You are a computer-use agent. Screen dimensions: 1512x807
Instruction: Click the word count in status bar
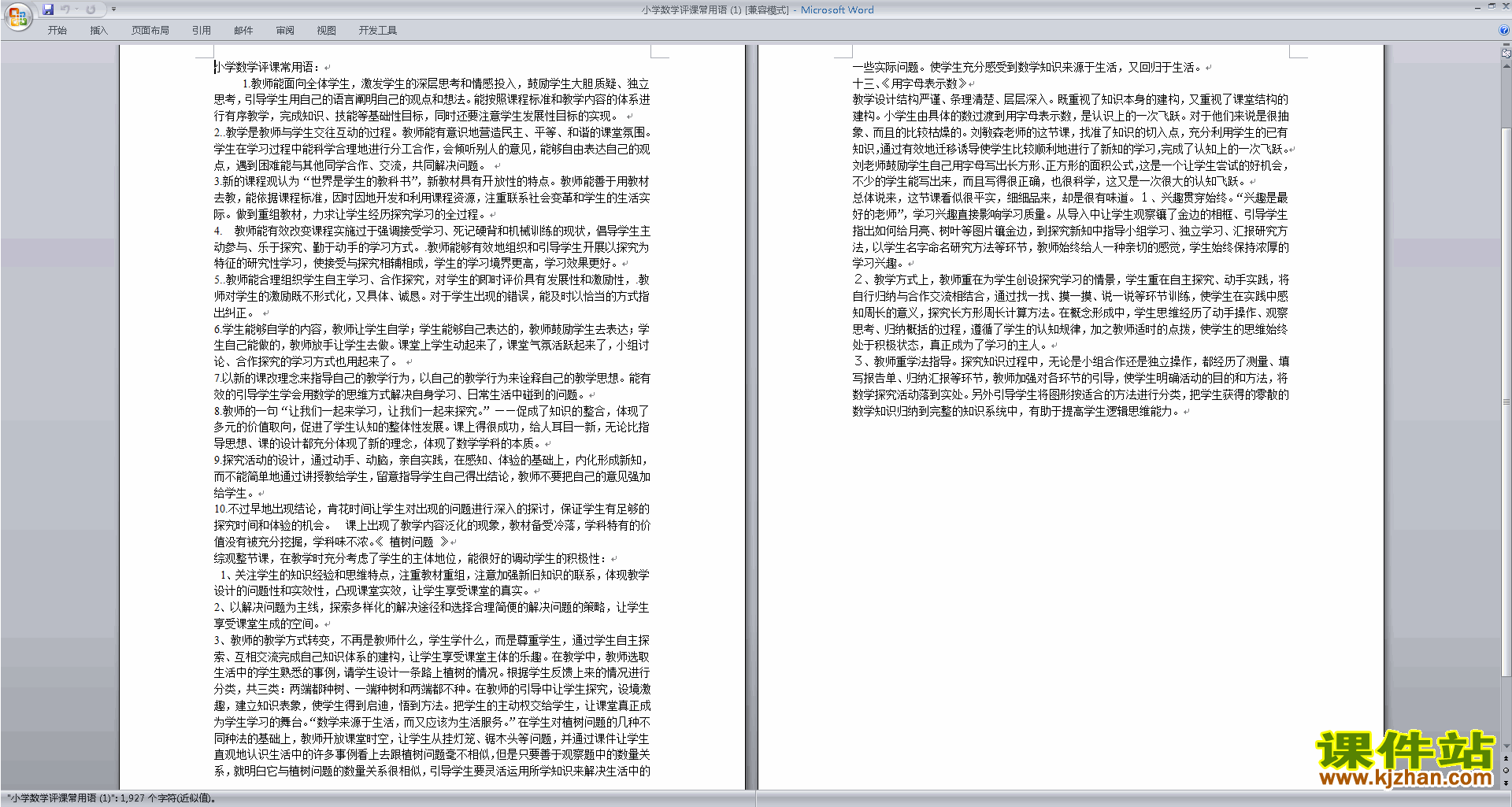(x=111, y=798)
